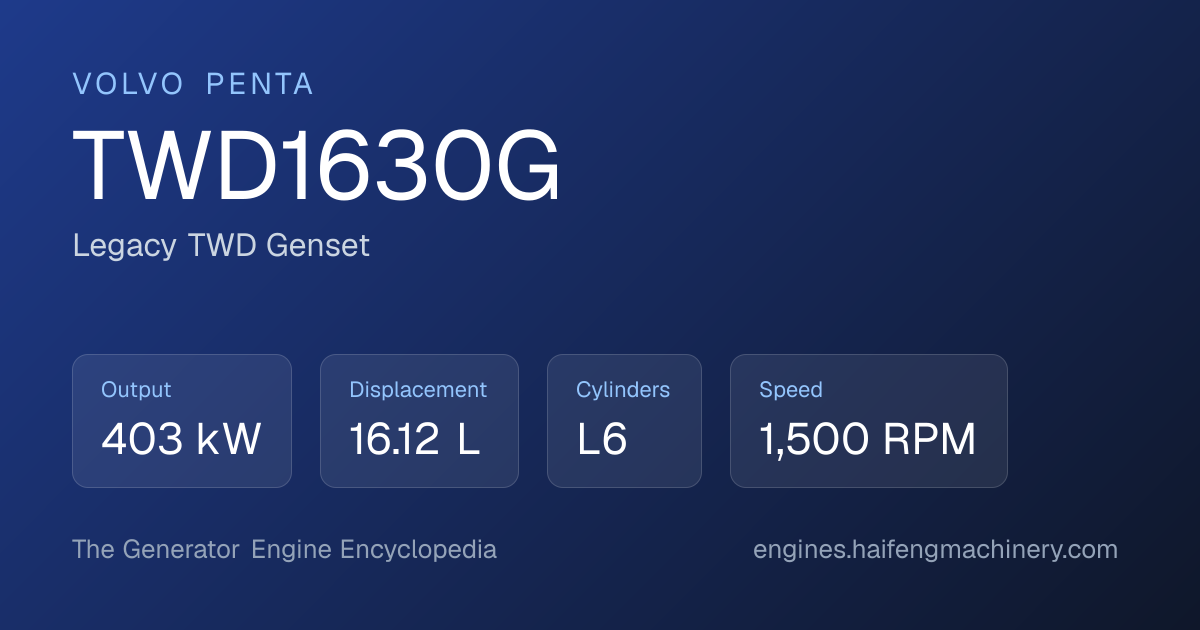Select the TWD1630G model heading
The height and width of the screenshot is (630, 1200).
[x=317, y=167]
